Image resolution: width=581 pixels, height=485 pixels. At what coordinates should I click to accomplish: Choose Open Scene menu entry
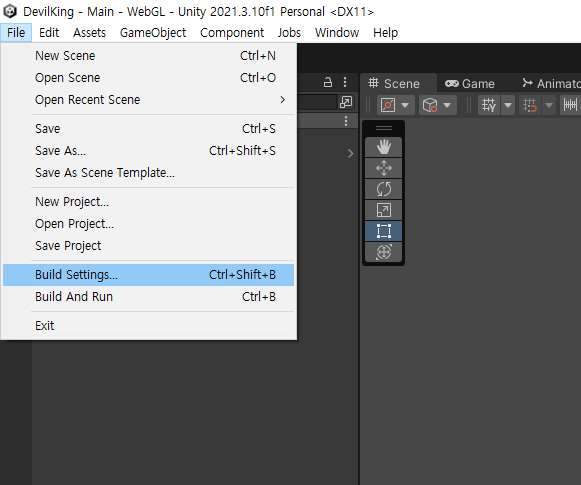coord(148,78)
